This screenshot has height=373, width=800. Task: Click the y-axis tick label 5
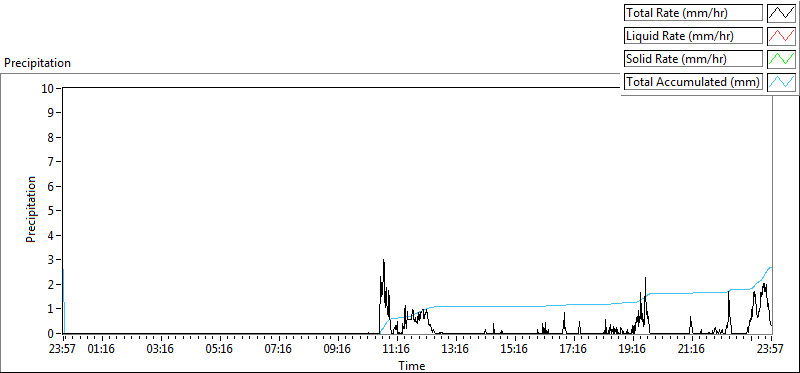coord(51,211)
